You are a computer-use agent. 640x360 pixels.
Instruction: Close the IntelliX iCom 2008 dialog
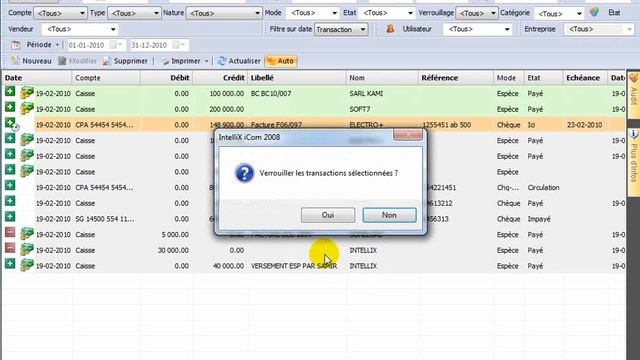click(x=407, y=135)
